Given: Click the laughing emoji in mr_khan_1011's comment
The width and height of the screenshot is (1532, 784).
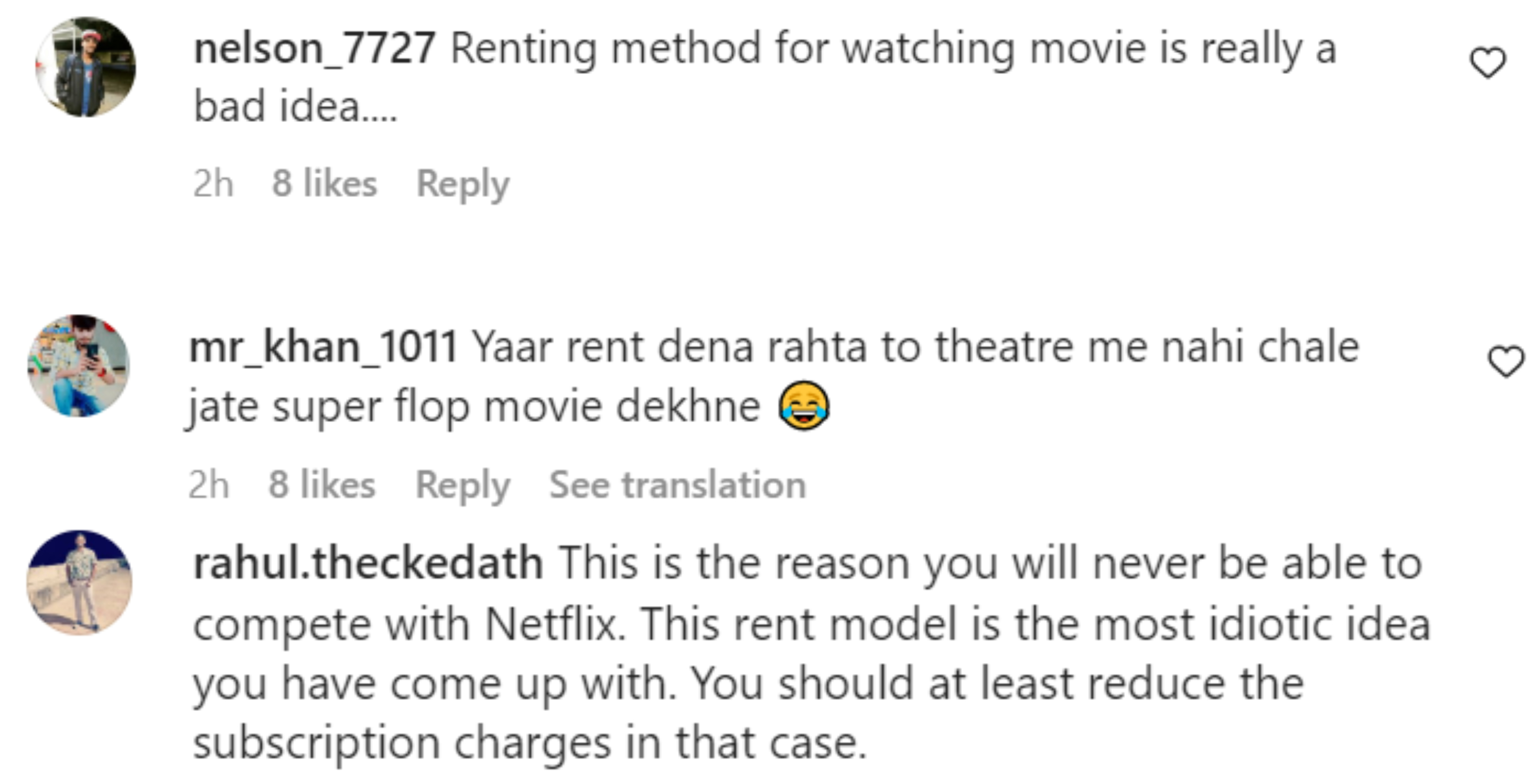Looking at the screenshot, I should [803, 406].
